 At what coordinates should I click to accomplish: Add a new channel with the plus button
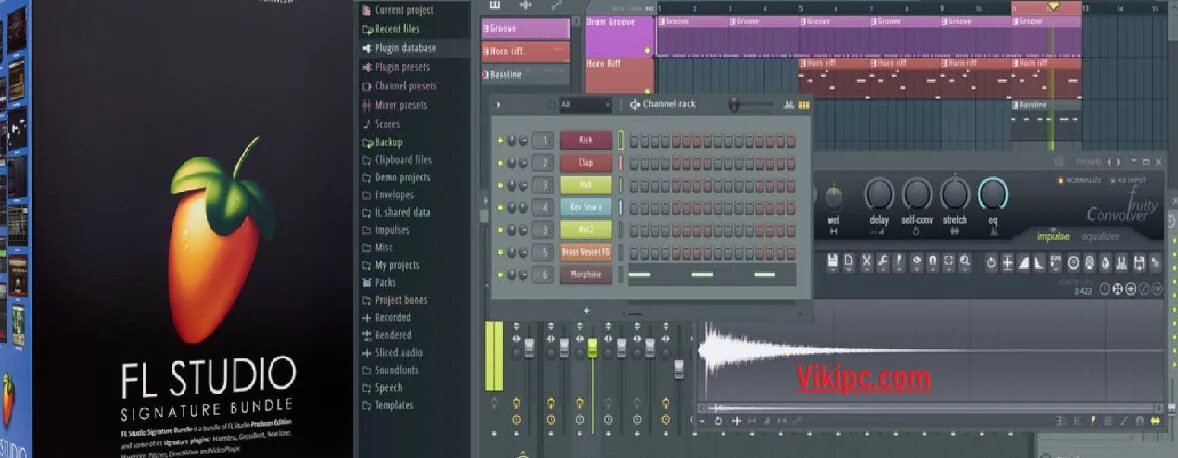tap(587, 310)
